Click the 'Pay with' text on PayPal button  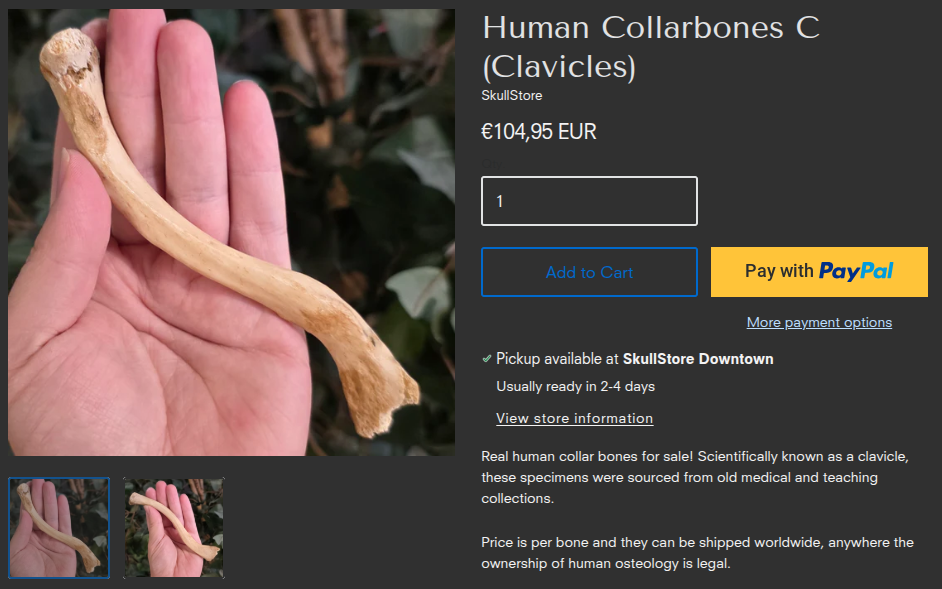click(x=779, y=271)
